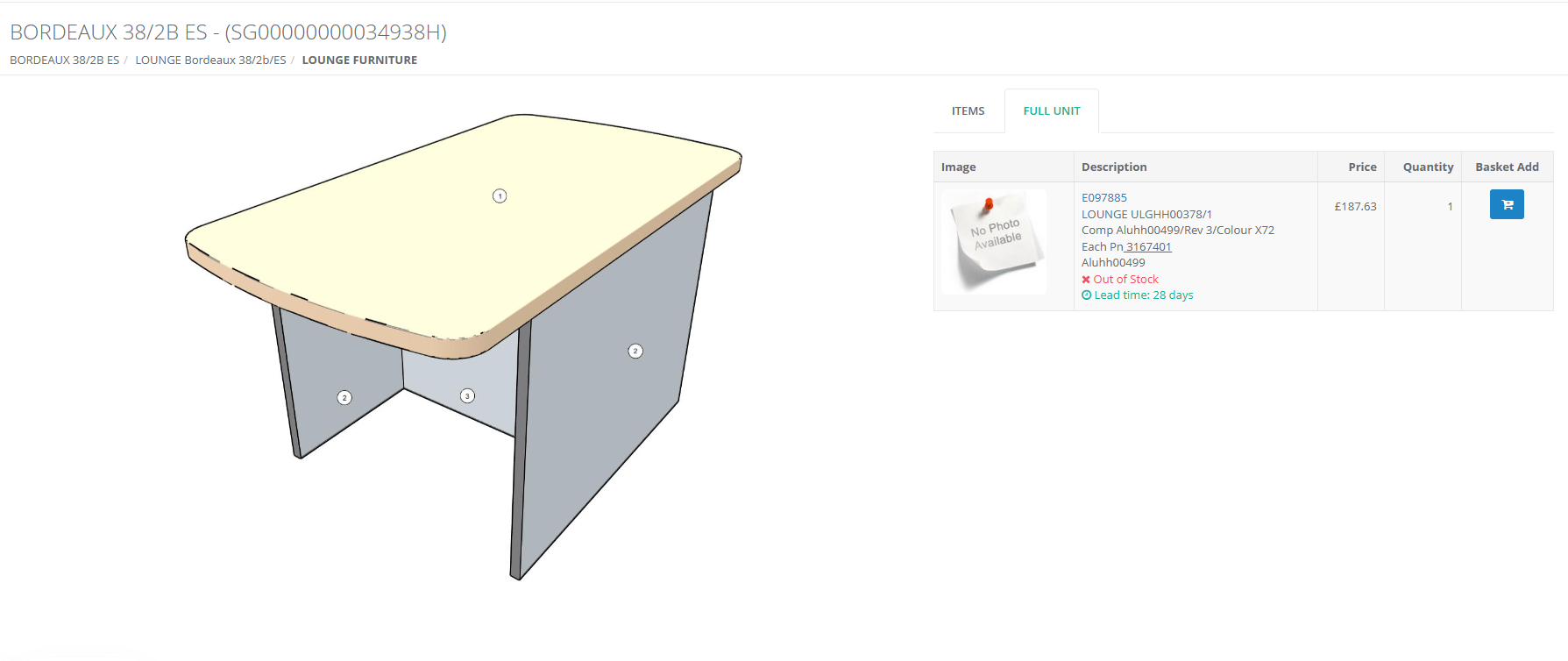This screenshot has height=661, width=1568.
Task: Click the Lead time: 28 days text
Action: point(1143,295)
